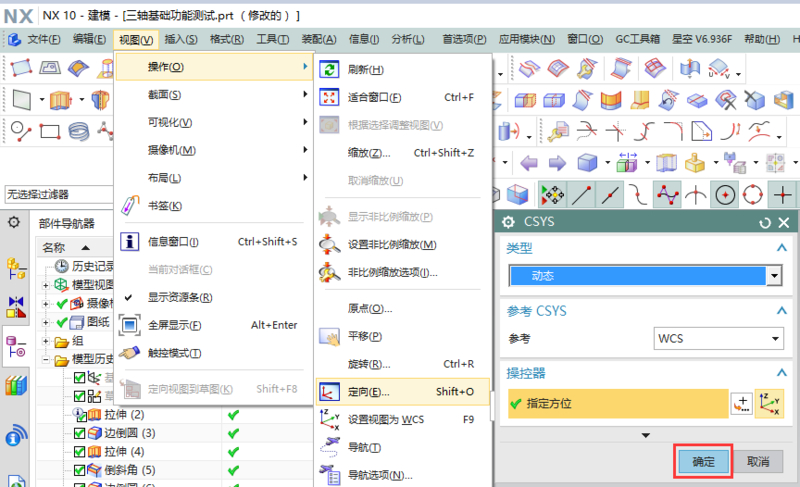Image resolution: width=800 pixels, height=487 pixels.
Task: Open the library books sidebar icon
Action: pos(16,386)
